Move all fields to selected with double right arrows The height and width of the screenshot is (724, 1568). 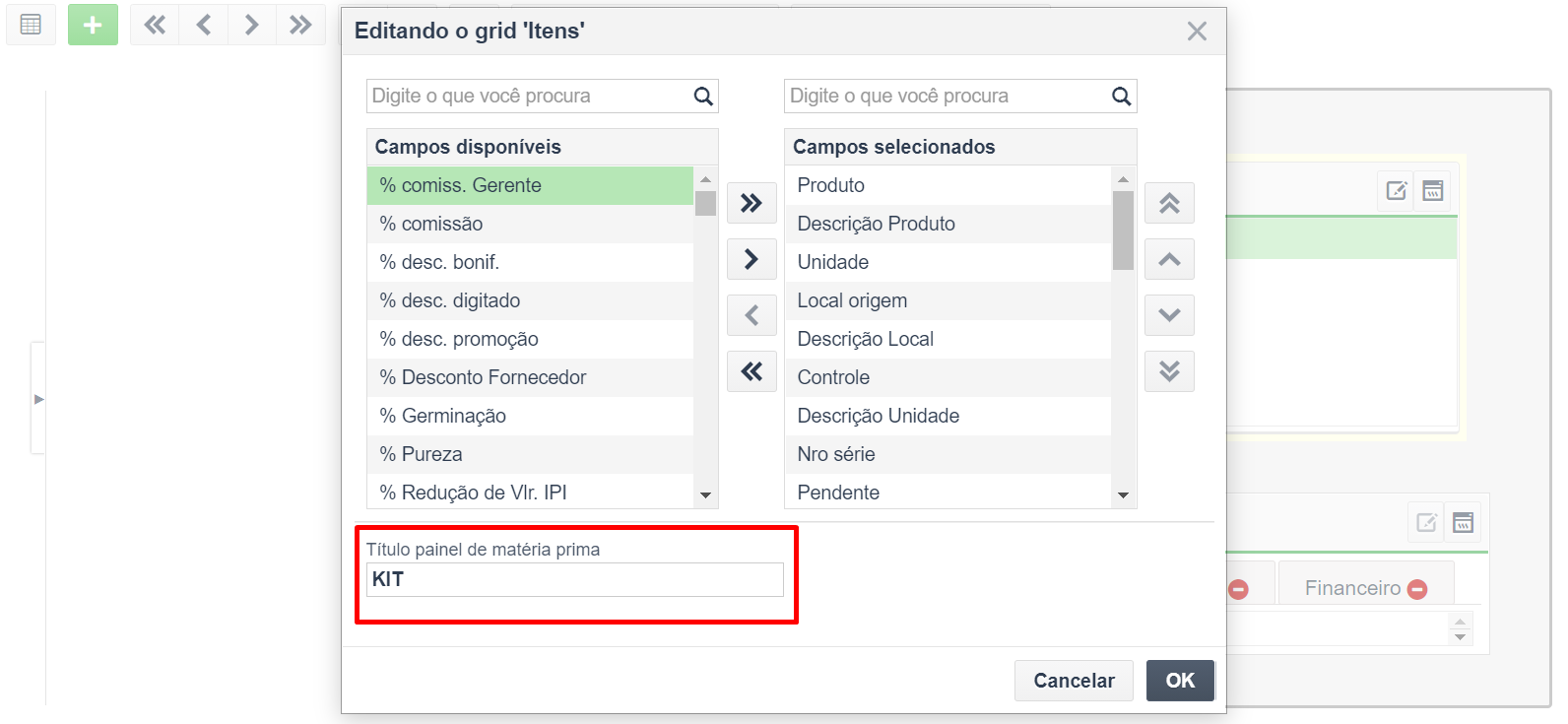pos(751,203)
